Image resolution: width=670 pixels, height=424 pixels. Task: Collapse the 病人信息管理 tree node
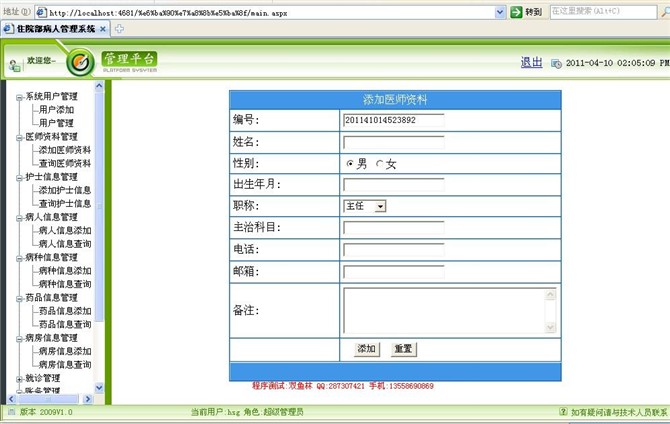[19, 218]
